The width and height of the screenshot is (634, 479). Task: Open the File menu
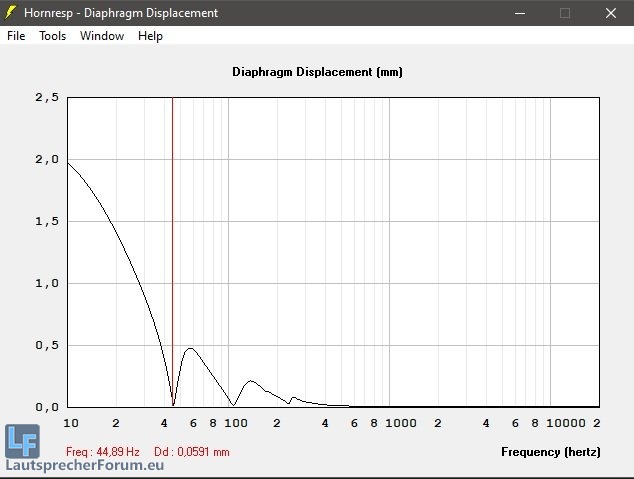[16, 36]
